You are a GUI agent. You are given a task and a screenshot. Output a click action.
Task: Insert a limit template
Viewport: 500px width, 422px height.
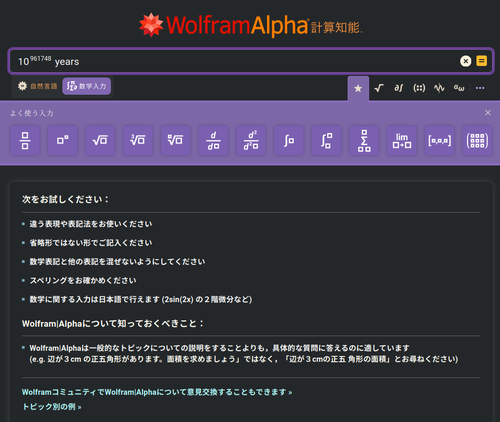pyautogui.click(x=402, y=140)
